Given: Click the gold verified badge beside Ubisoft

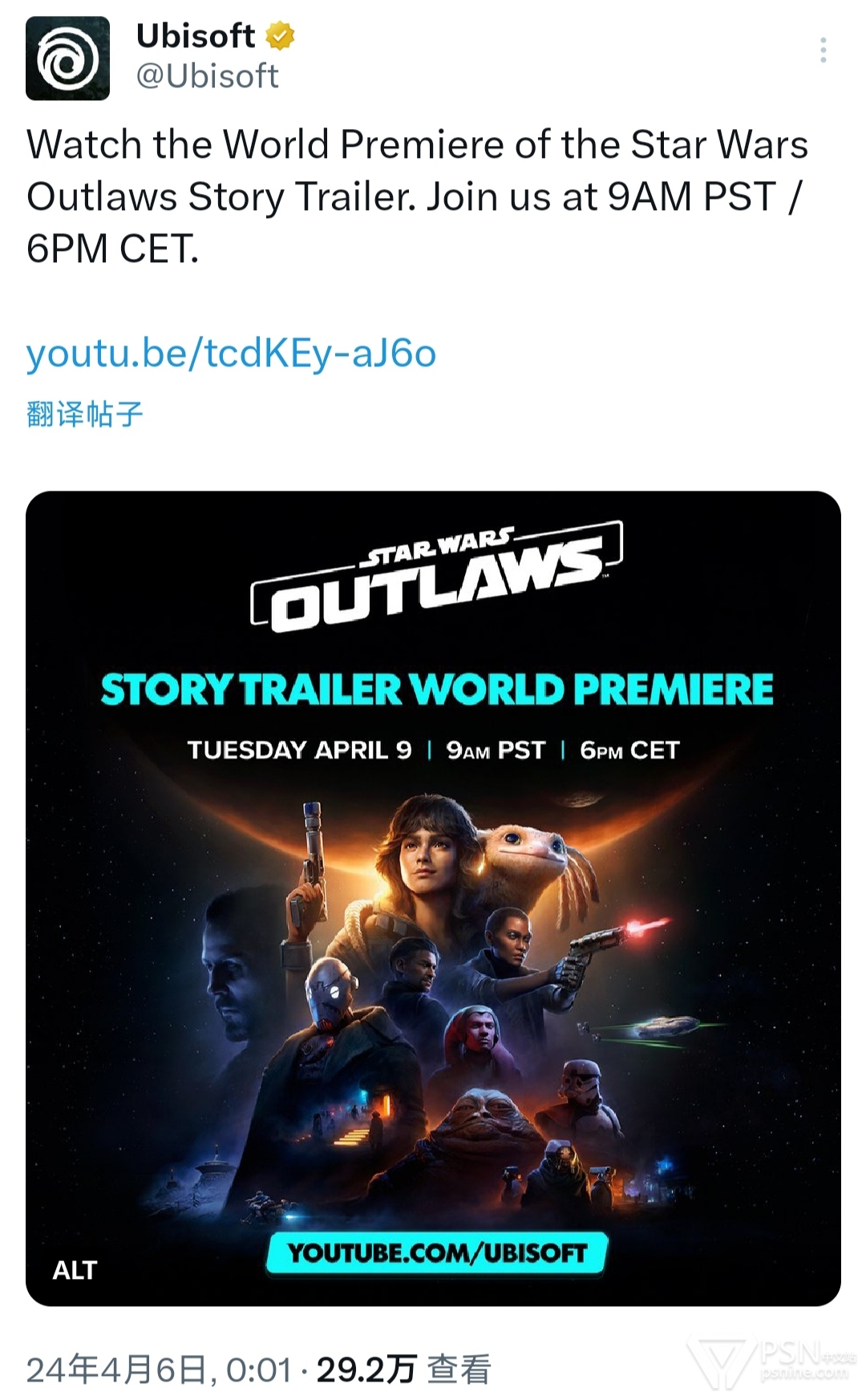Looking at the screenshot, I should point(280,36).
